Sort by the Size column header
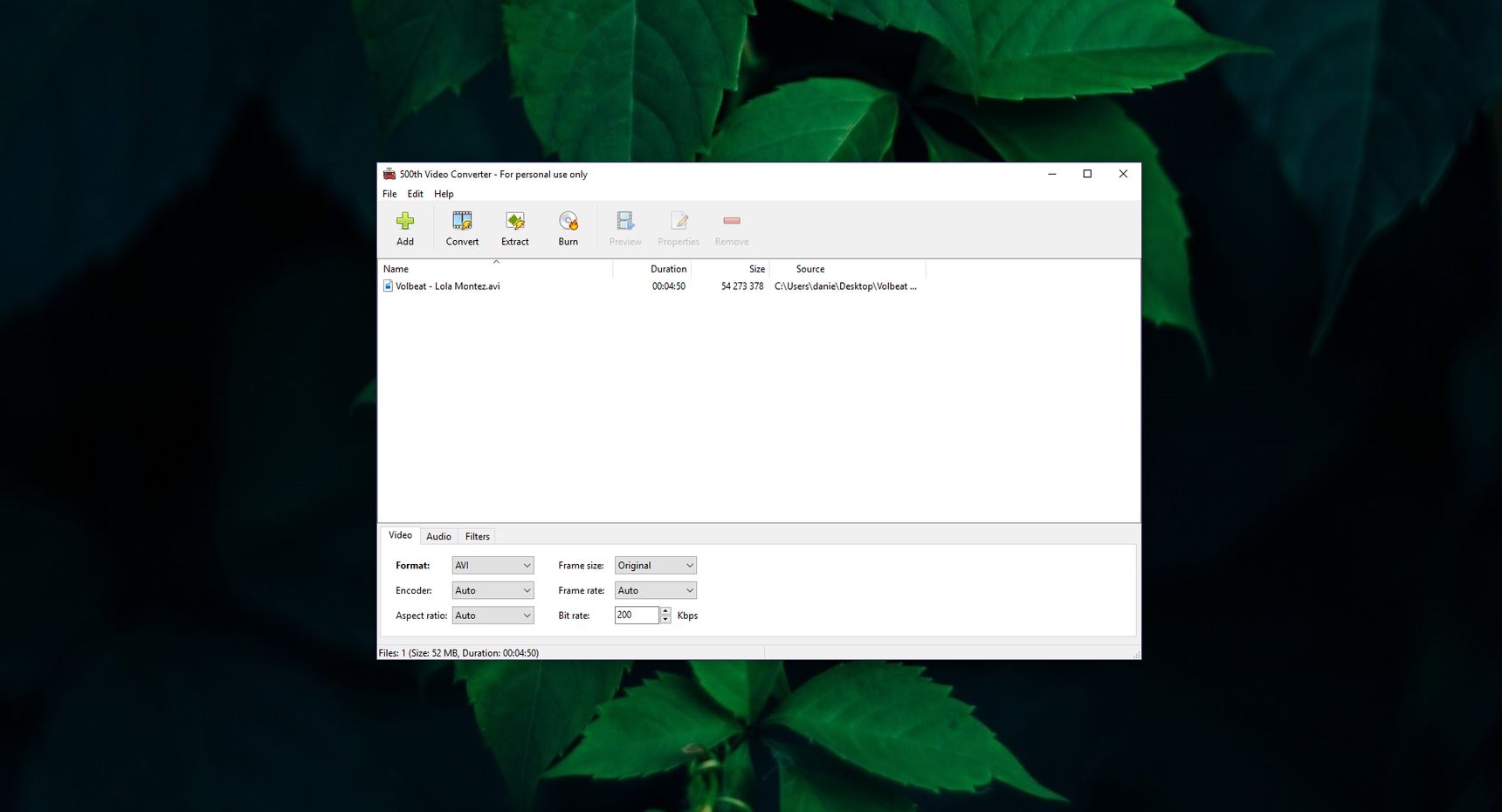Image resolution: width=1502 pixels, height=812 pixels. click(x=730, y=269)
